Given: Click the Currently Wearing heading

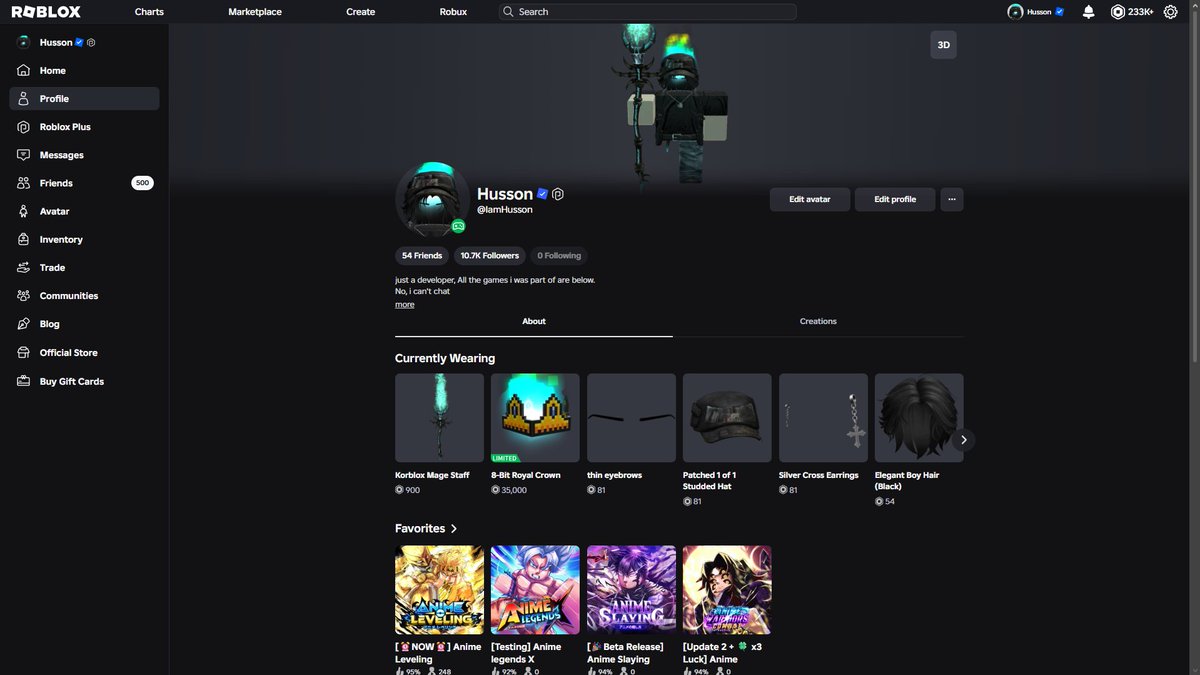Looking at the screenshot, I should point(445,358).
